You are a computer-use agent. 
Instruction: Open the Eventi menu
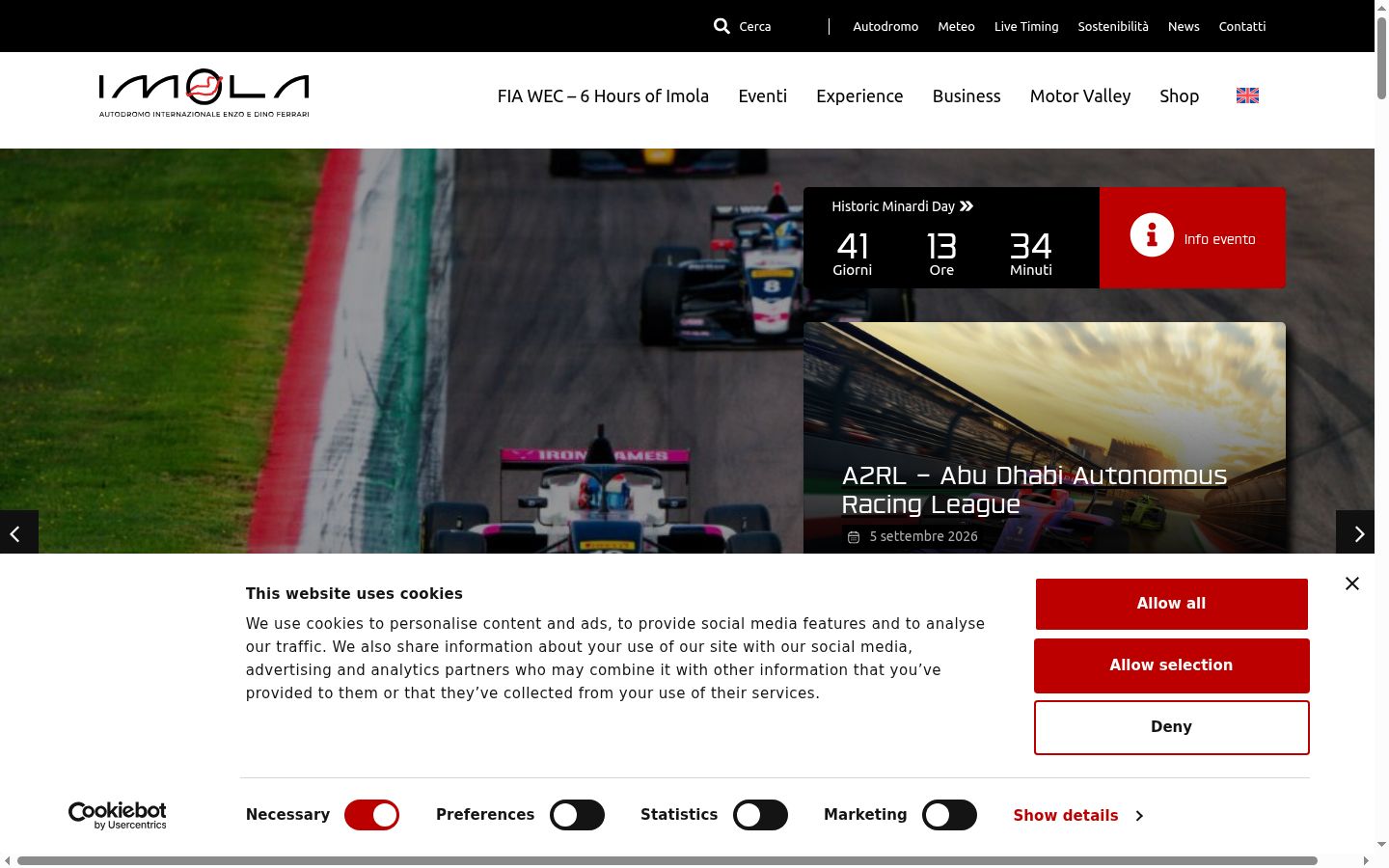[x=763, y=96]
